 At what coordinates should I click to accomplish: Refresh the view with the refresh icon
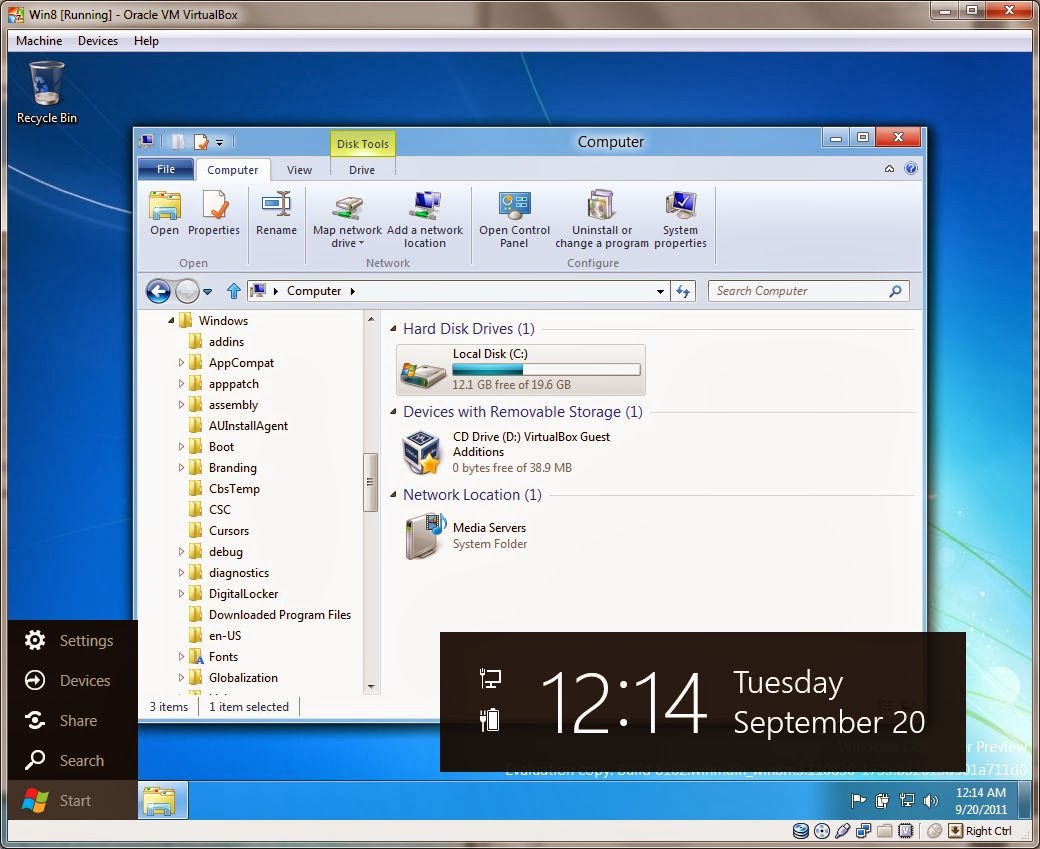click(x=681, y=291)
